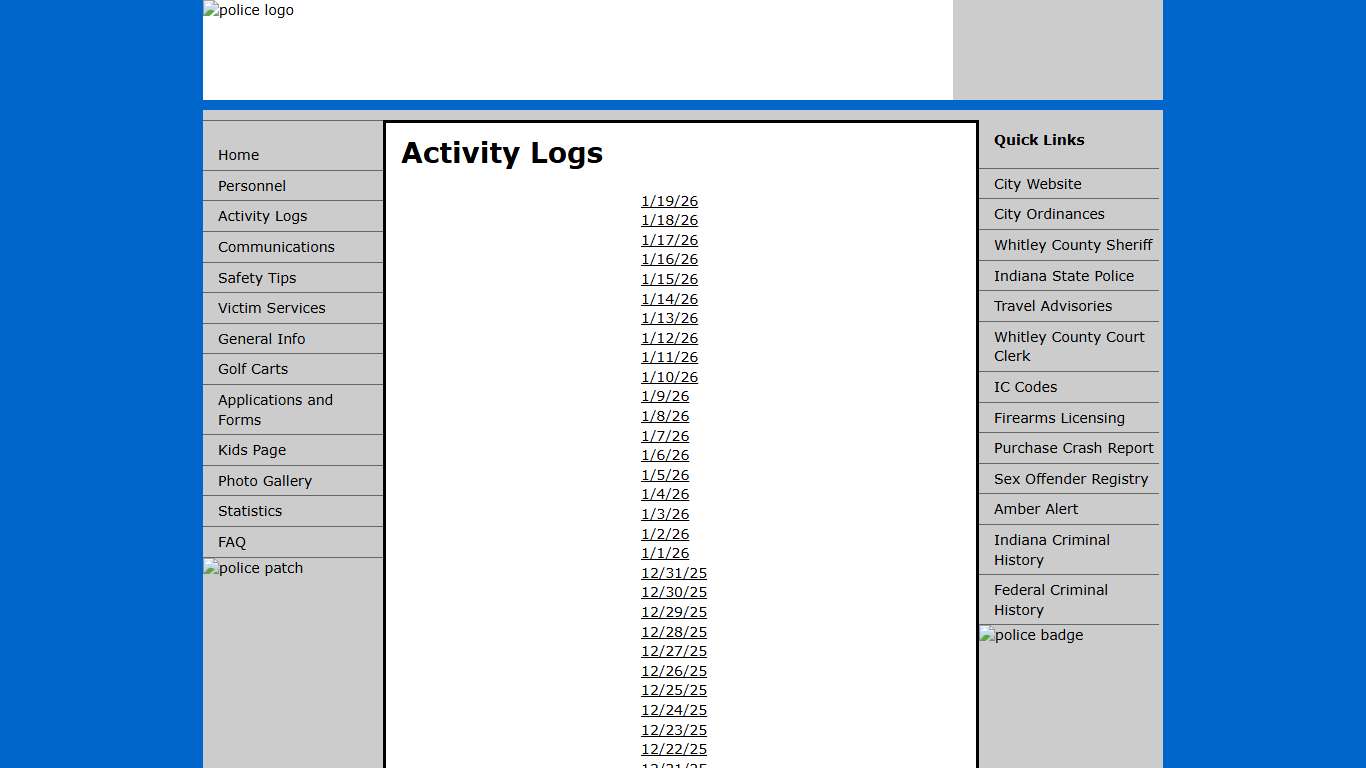
Task: Open the Home navigation item
Action: click(x=238, y=155)
